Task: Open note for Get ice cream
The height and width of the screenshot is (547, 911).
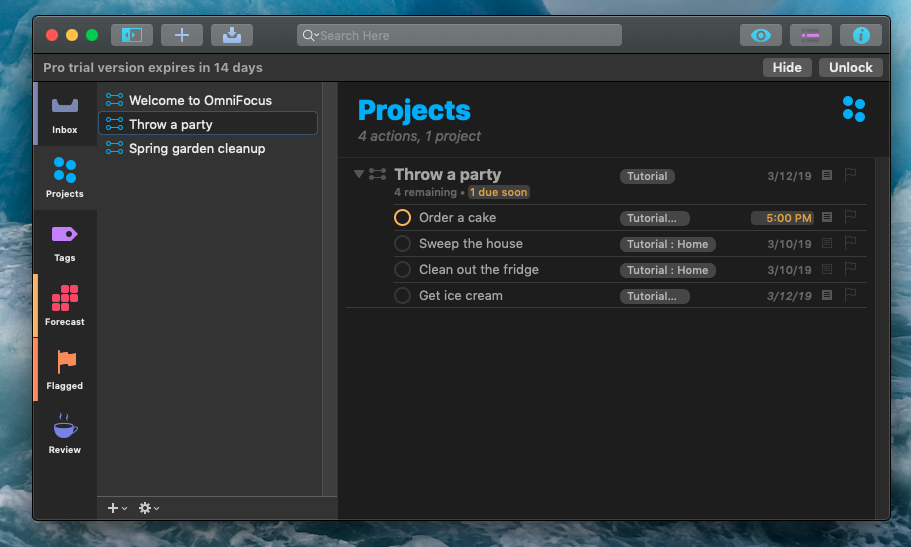Action: (827, 295)
